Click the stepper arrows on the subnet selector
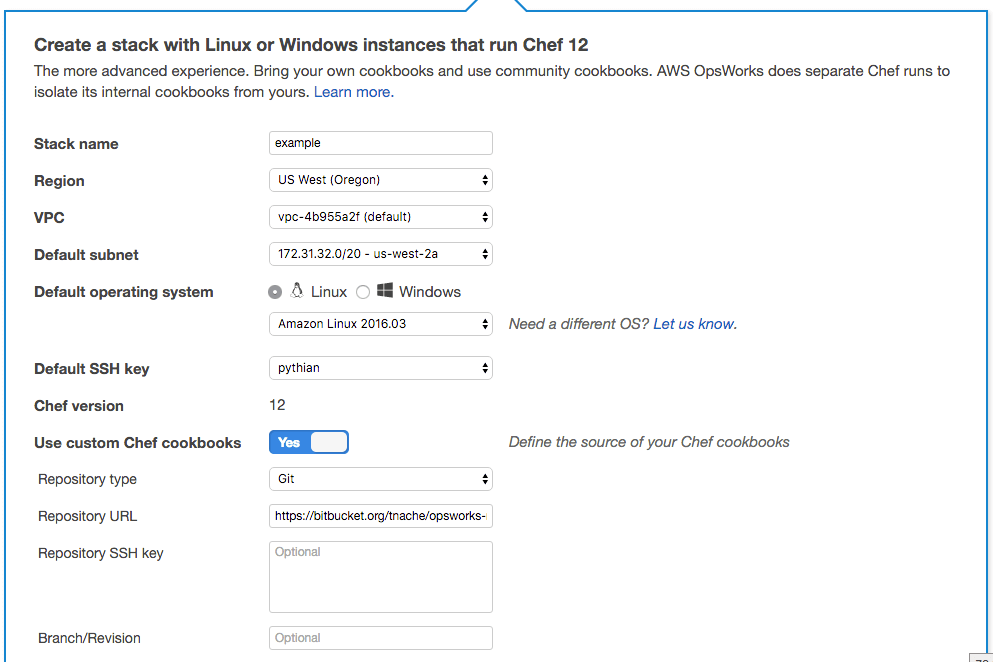 click(x=485, y=254)
